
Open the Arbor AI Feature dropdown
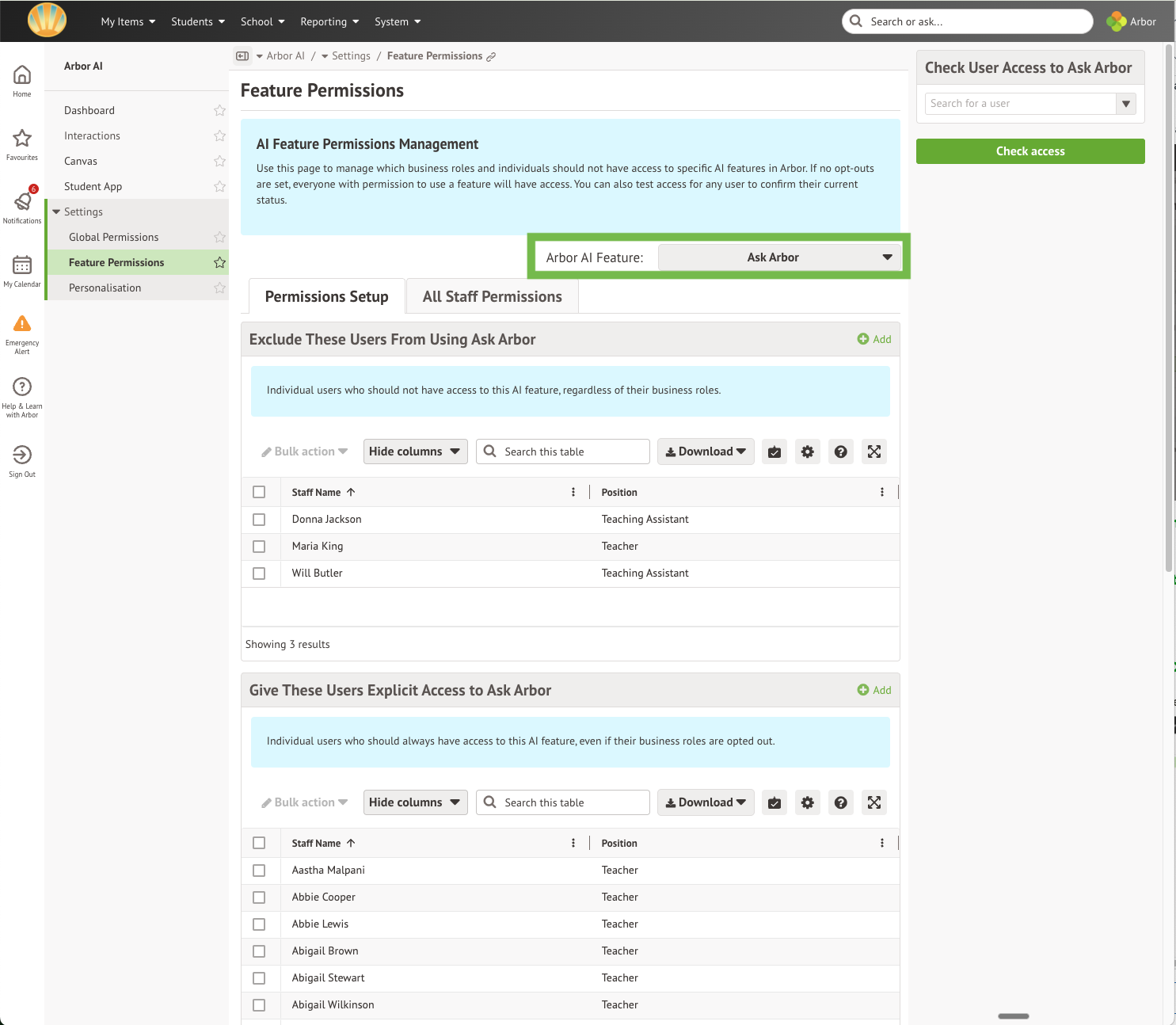779,257
